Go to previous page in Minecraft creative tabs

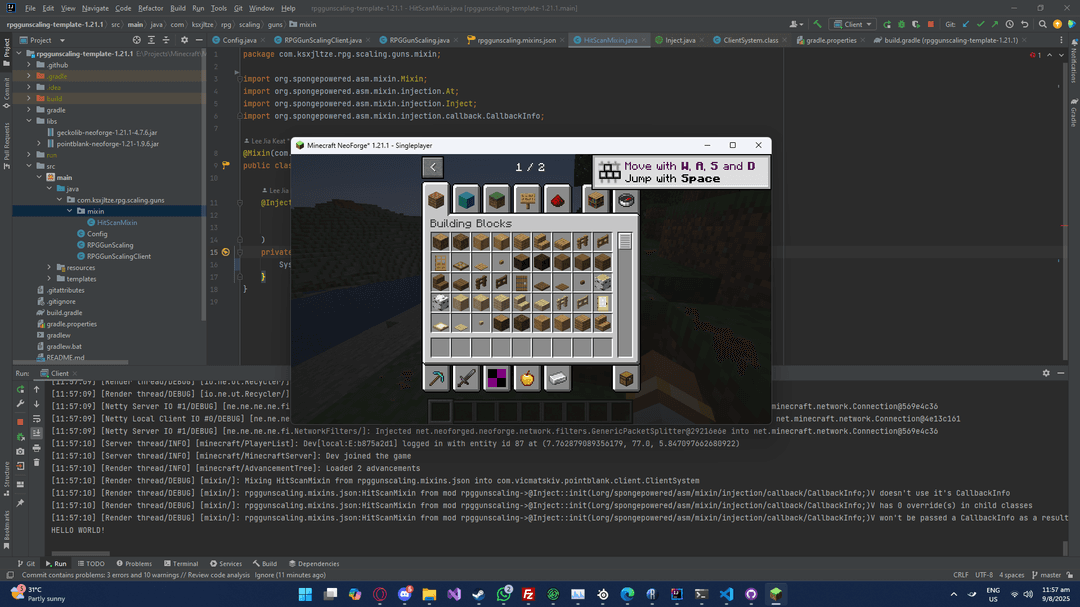(x=433, y=167)
